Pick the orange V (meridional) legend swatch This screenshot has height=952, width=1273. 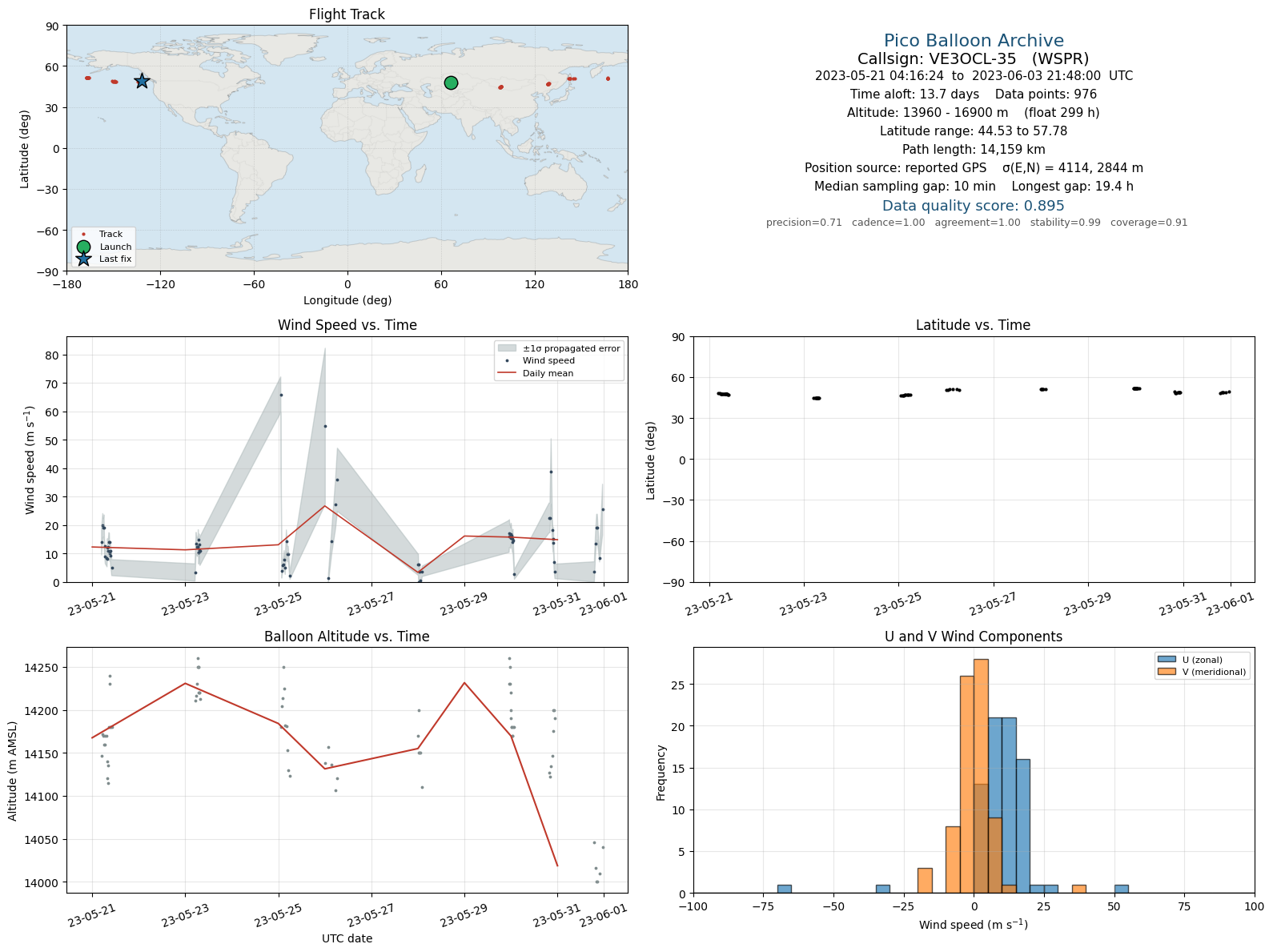(x=1166, y=672)
